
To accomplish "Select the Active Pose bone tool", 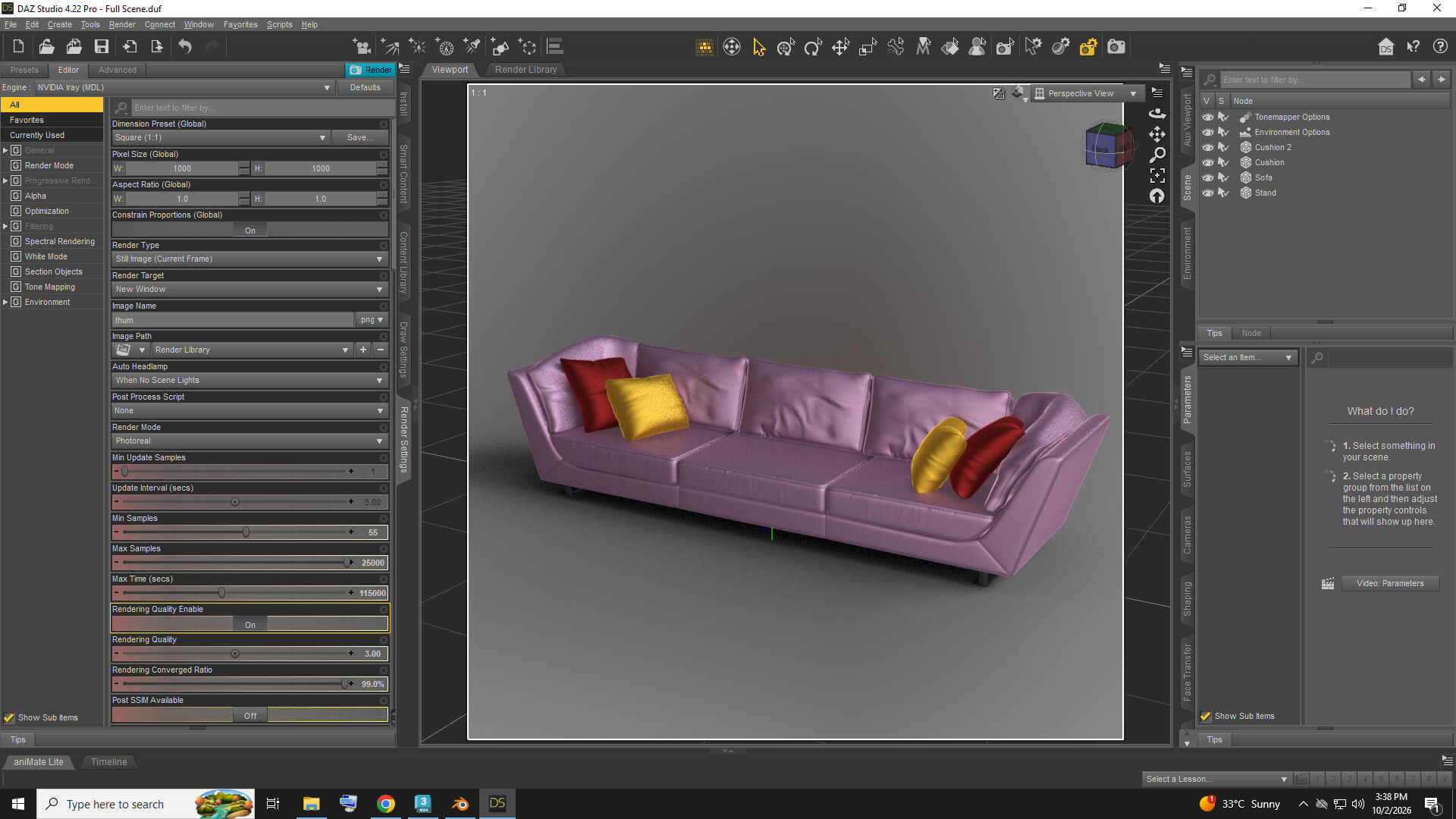I will (x=895, y=47).
